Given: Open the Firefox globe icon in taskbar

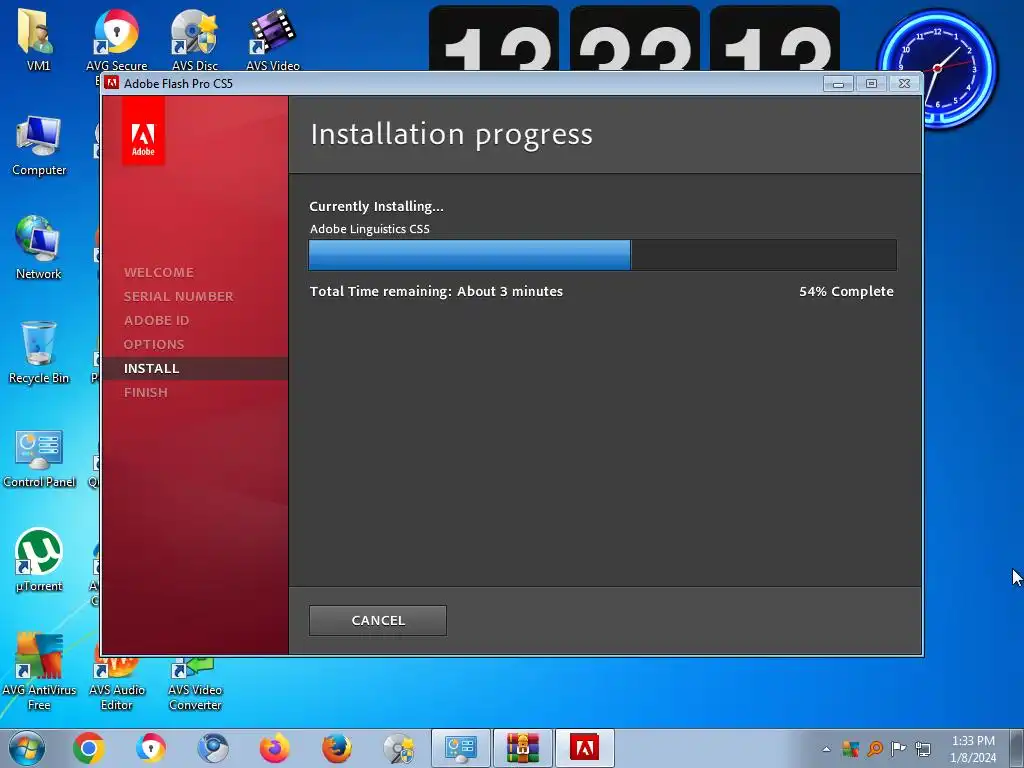Looking at the screenshot, I should [x=337, y=748].
